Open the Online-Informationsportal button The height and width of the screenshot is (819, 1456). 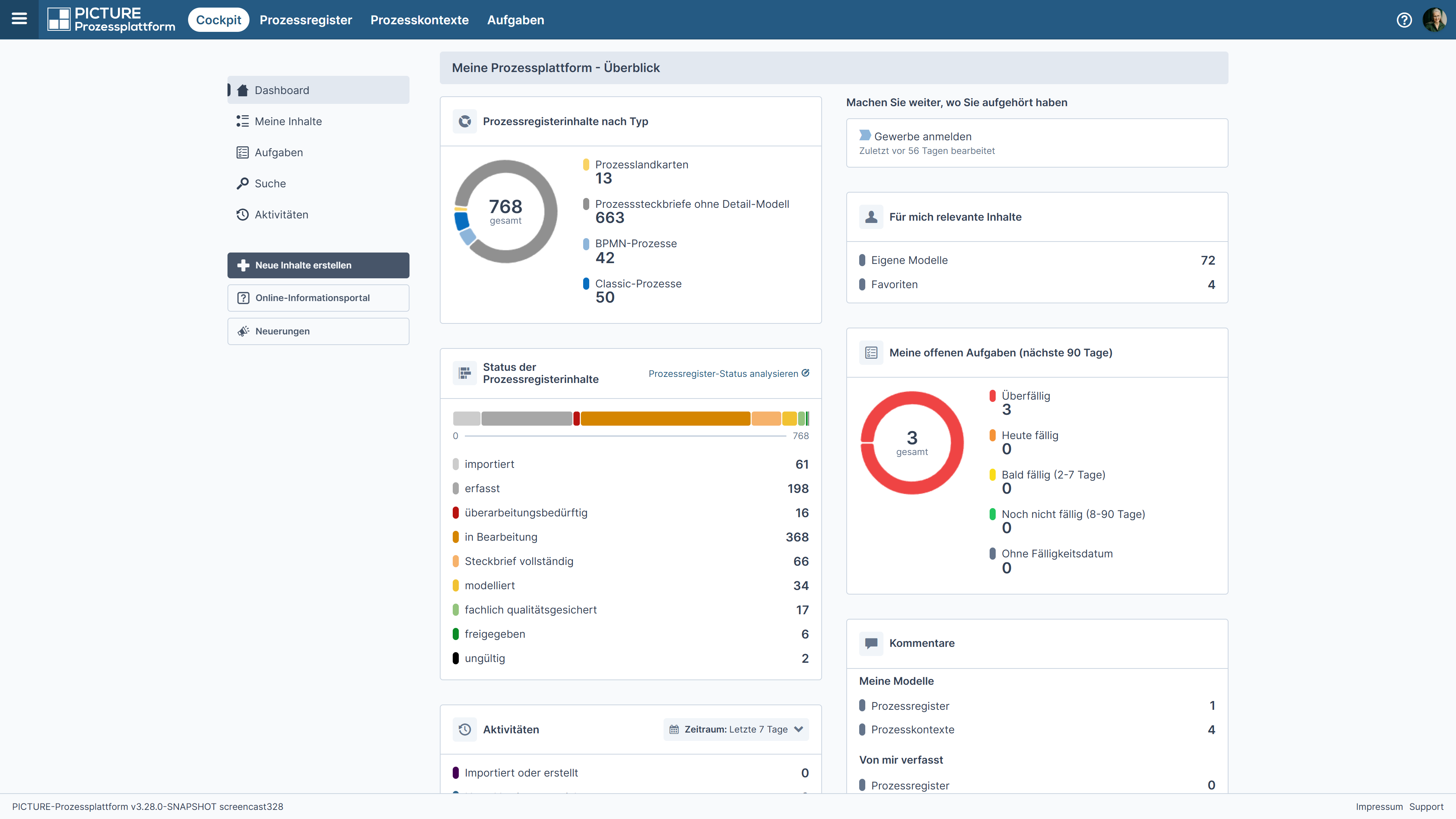pos(318,298)
